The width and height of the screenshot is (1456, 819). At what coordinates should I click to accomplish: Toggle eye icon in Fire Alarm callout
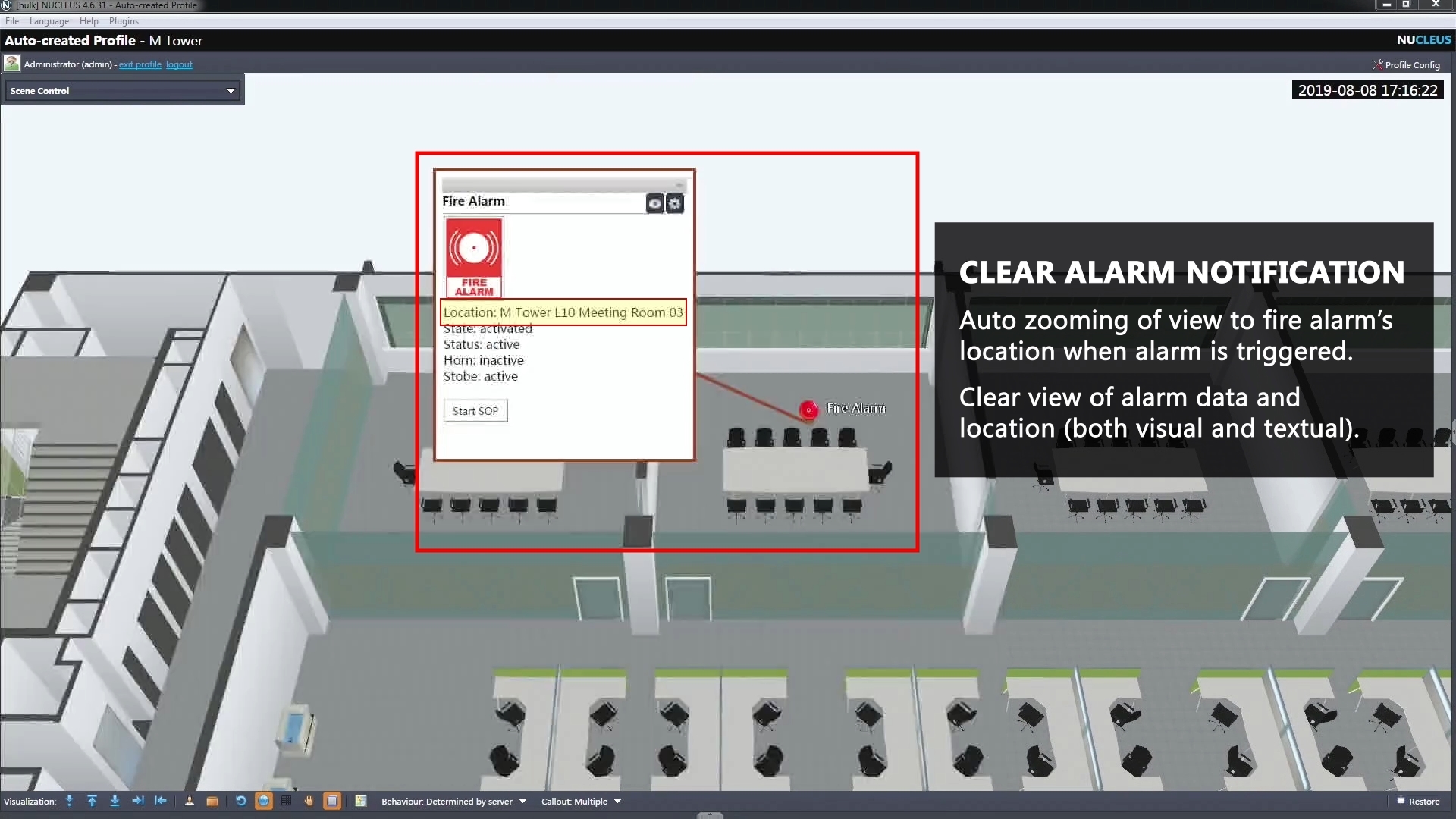click(654, 203)
